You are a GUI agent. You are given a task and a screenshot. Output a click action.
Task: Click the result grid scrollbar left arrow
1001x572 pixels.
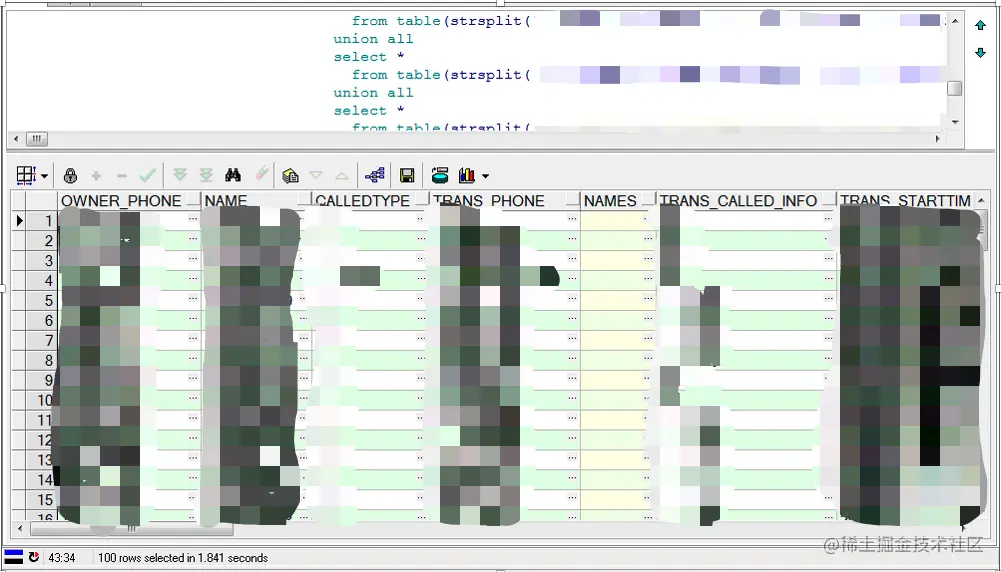click(x=20, y=529)
